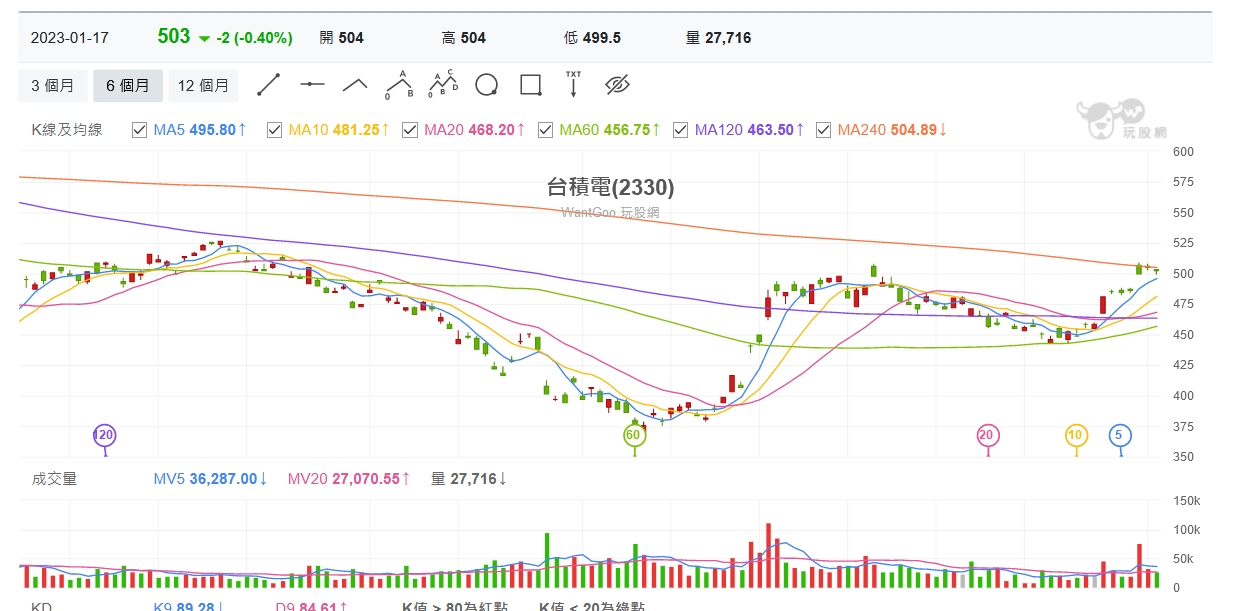Viewport: 1233px width, 611px height.
Task: Uncheck the MA240 moving average checkbox
Action: tap(824, 130)
